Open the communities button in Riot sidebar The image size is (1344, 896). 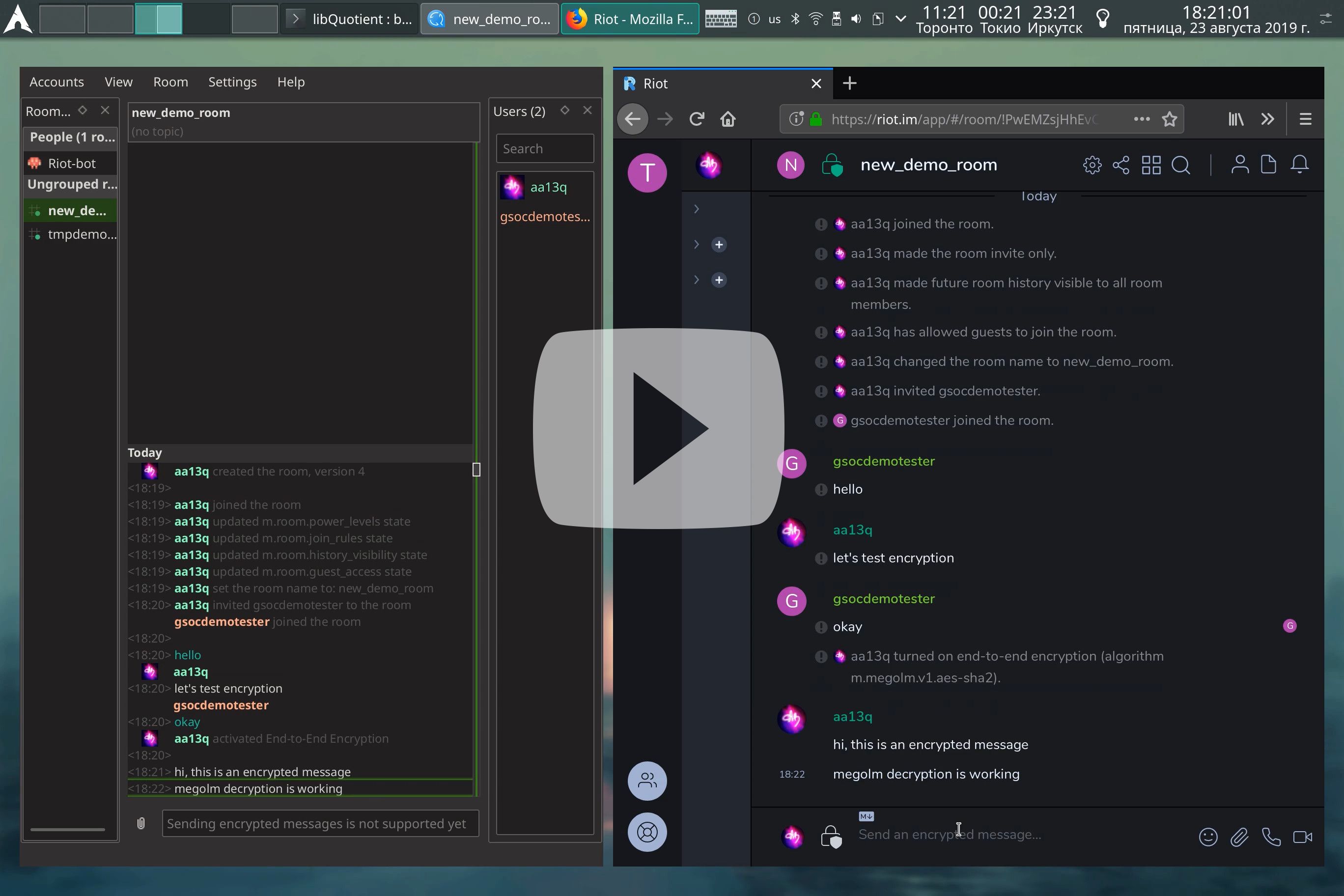[647, 781]
